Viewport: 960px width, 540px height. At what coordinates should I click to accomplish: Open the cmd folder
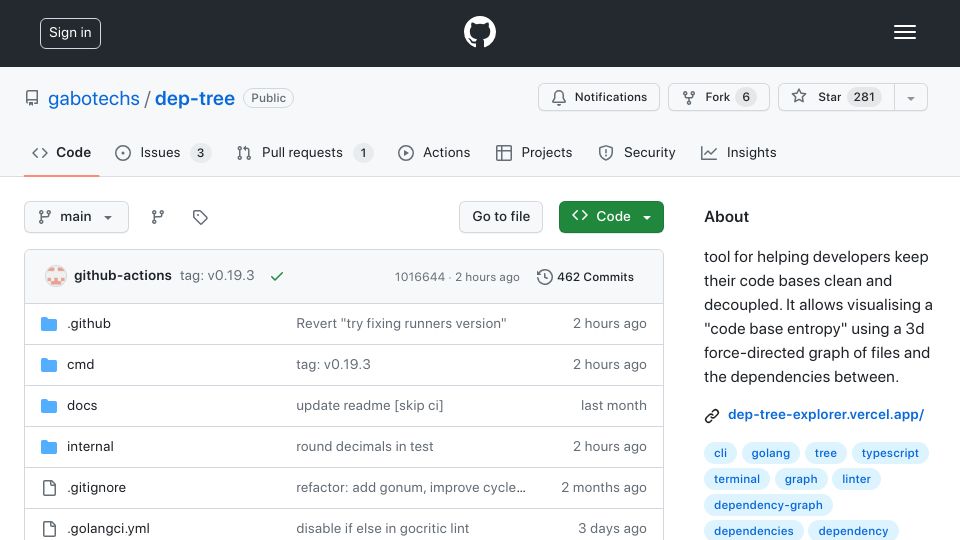pos(80,364)
